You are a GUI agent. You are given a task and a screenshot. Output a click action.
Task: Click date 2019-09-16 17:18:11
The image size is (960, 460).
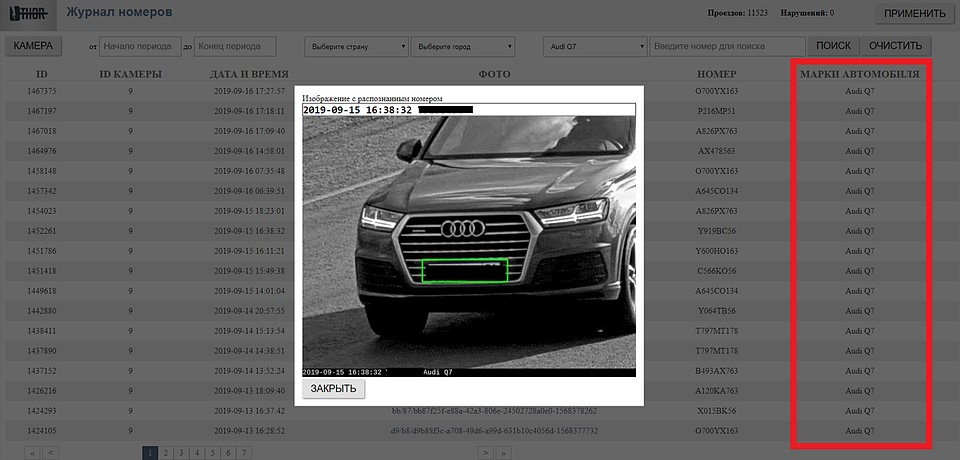click(249, 111)
